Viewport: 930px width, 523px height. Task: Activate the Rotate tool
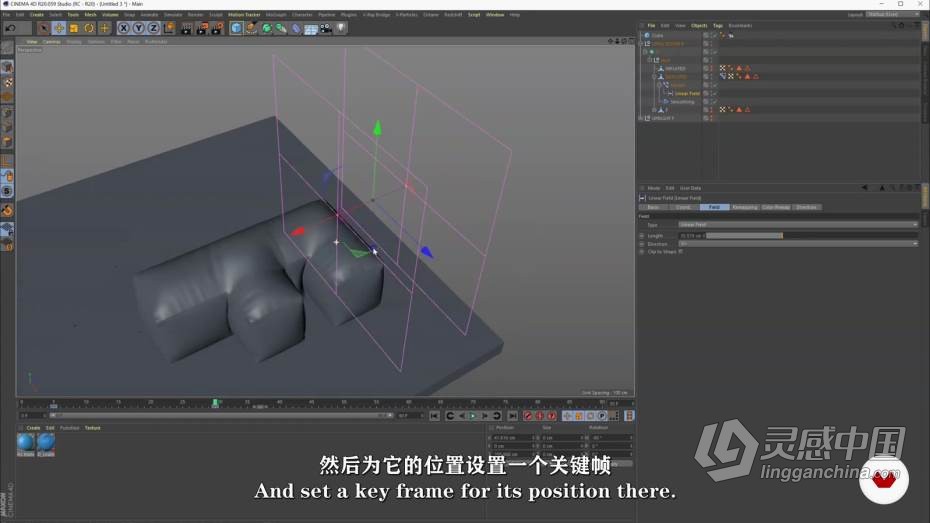[x=89, y=28]
